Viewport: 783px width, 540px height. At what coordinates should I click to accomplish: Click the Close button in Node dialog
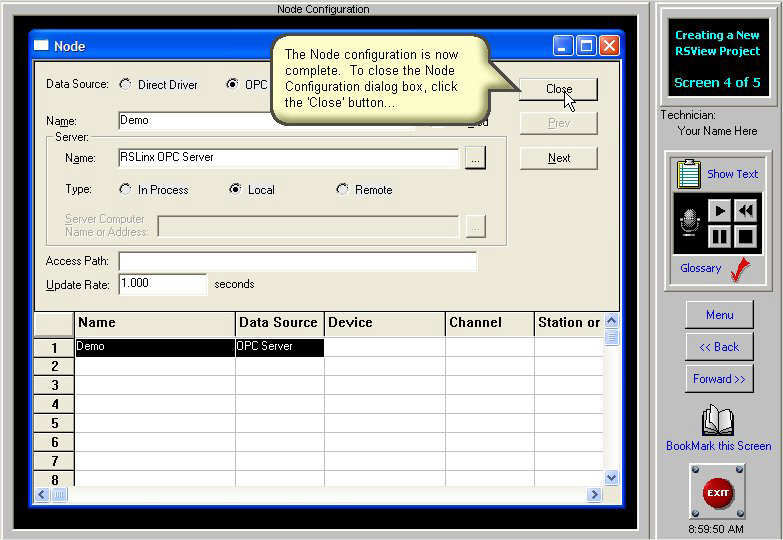coord(559,89)
